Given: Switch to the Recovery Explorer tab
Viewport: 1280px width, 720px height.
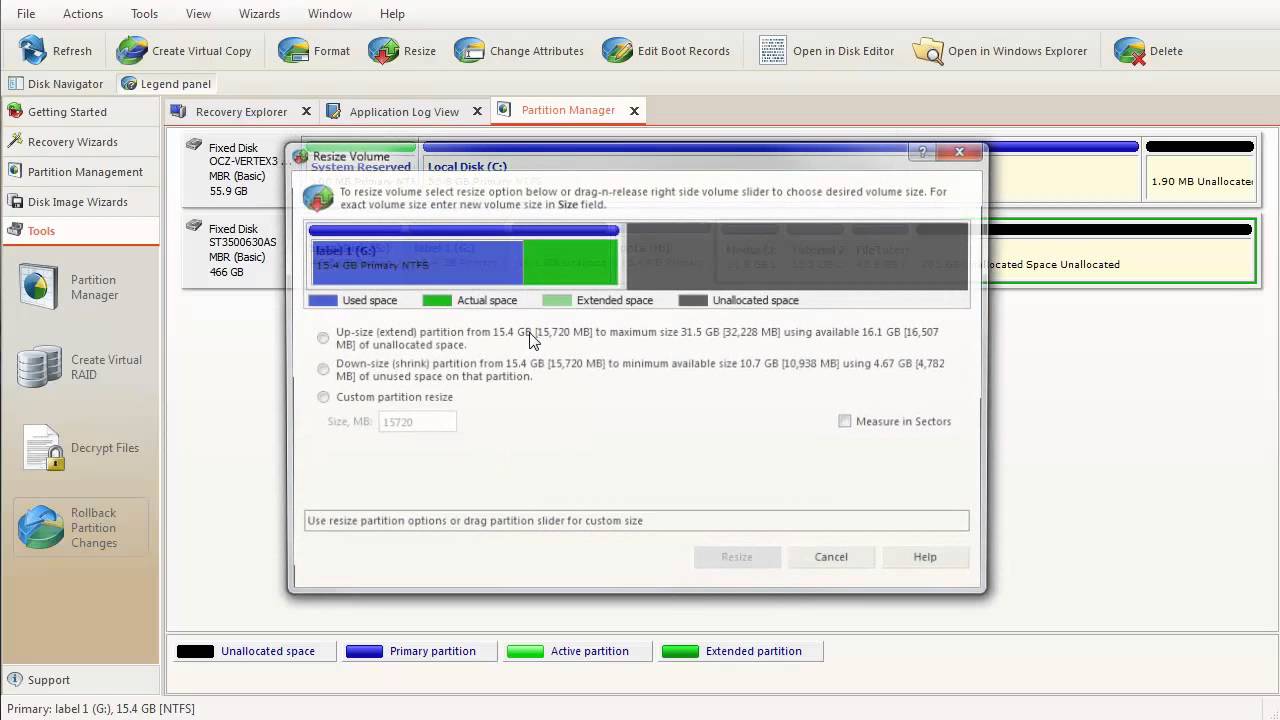Looking at the screenshot, I should click(x=241, y=111).
